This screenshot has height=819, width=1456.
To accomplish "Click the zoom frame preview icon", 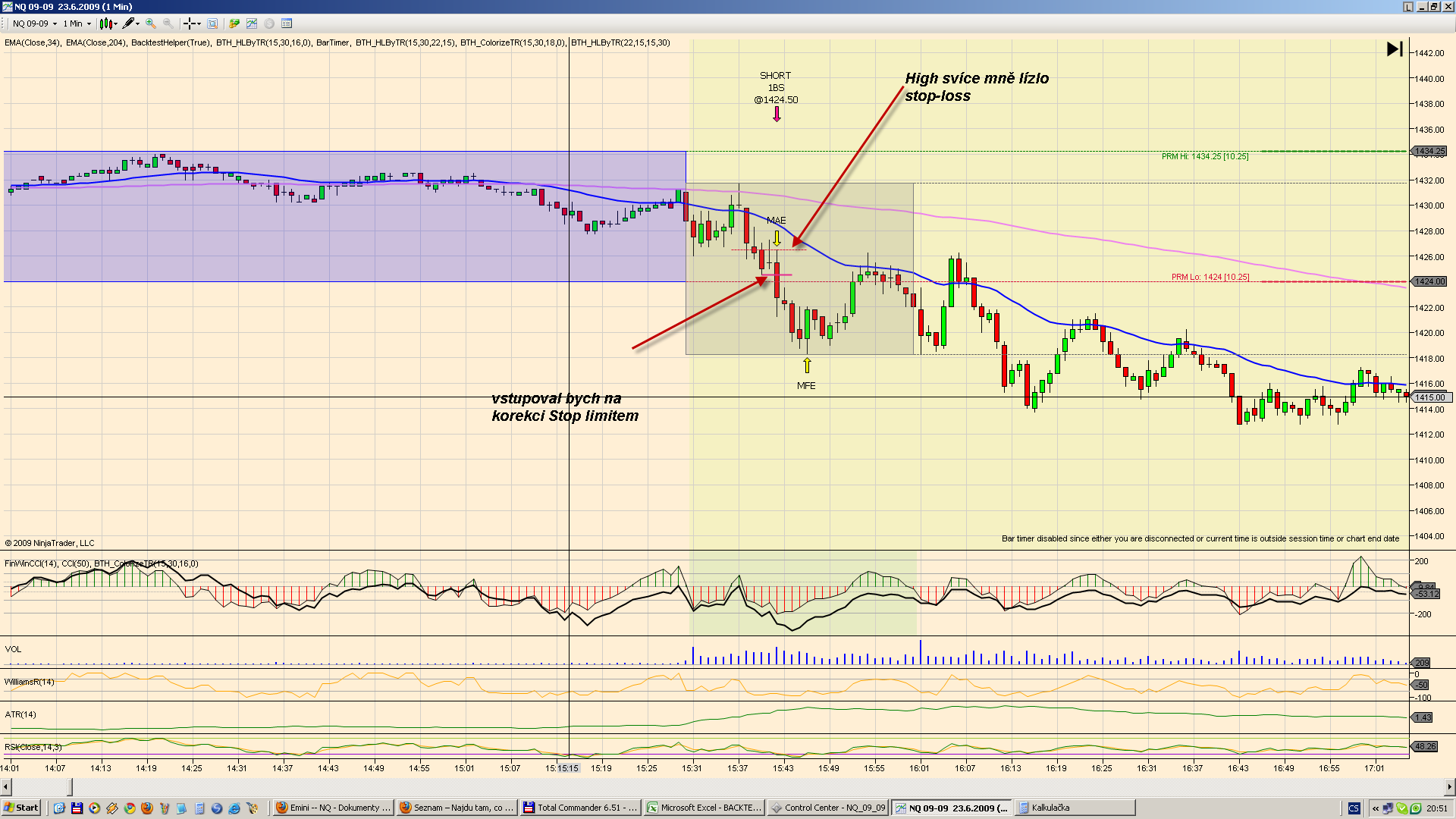I will (x=213, y=24).
